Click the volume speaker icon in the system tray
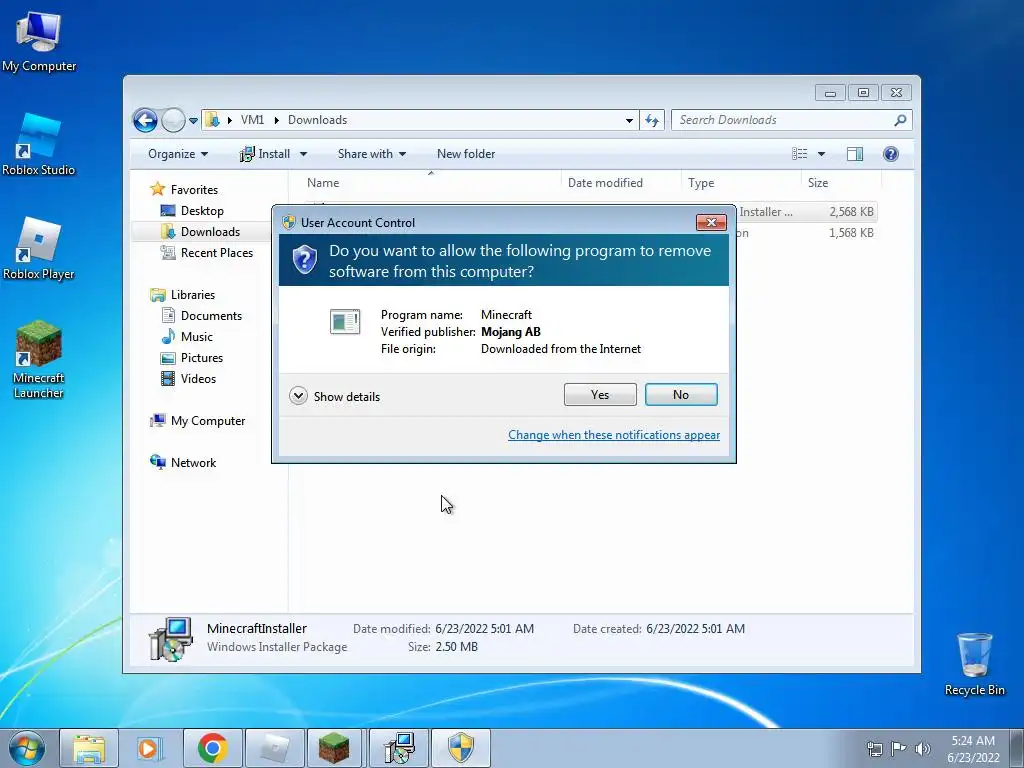The height and width of the screenshot is (768, 1024). click(x=923, y=749)
